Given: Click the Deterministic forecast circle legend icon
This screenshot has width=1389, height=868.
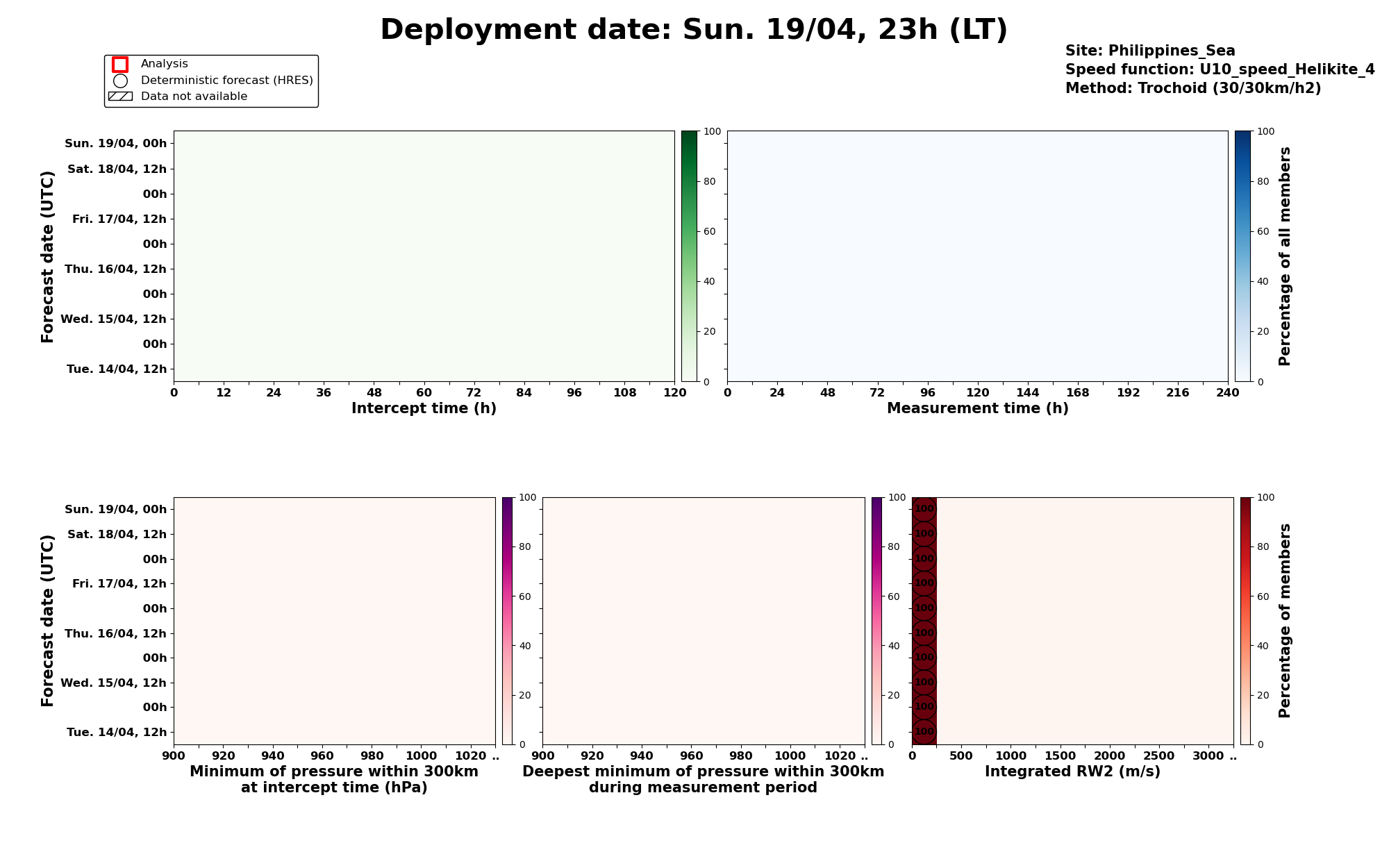Looking at the screenshot, I should [120, 81].
